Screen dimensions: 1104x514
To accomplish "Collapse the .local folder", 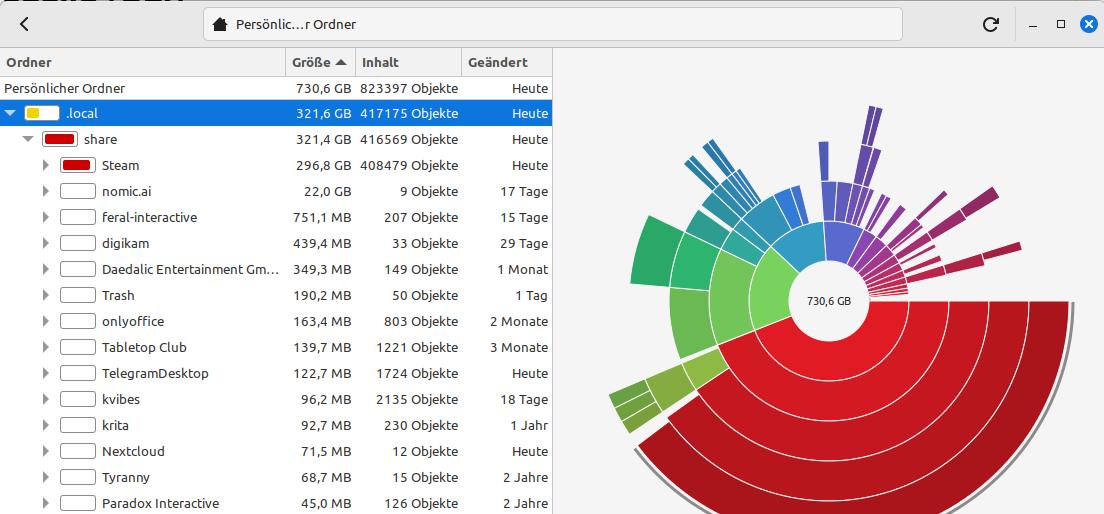I will tap(10, 113).
